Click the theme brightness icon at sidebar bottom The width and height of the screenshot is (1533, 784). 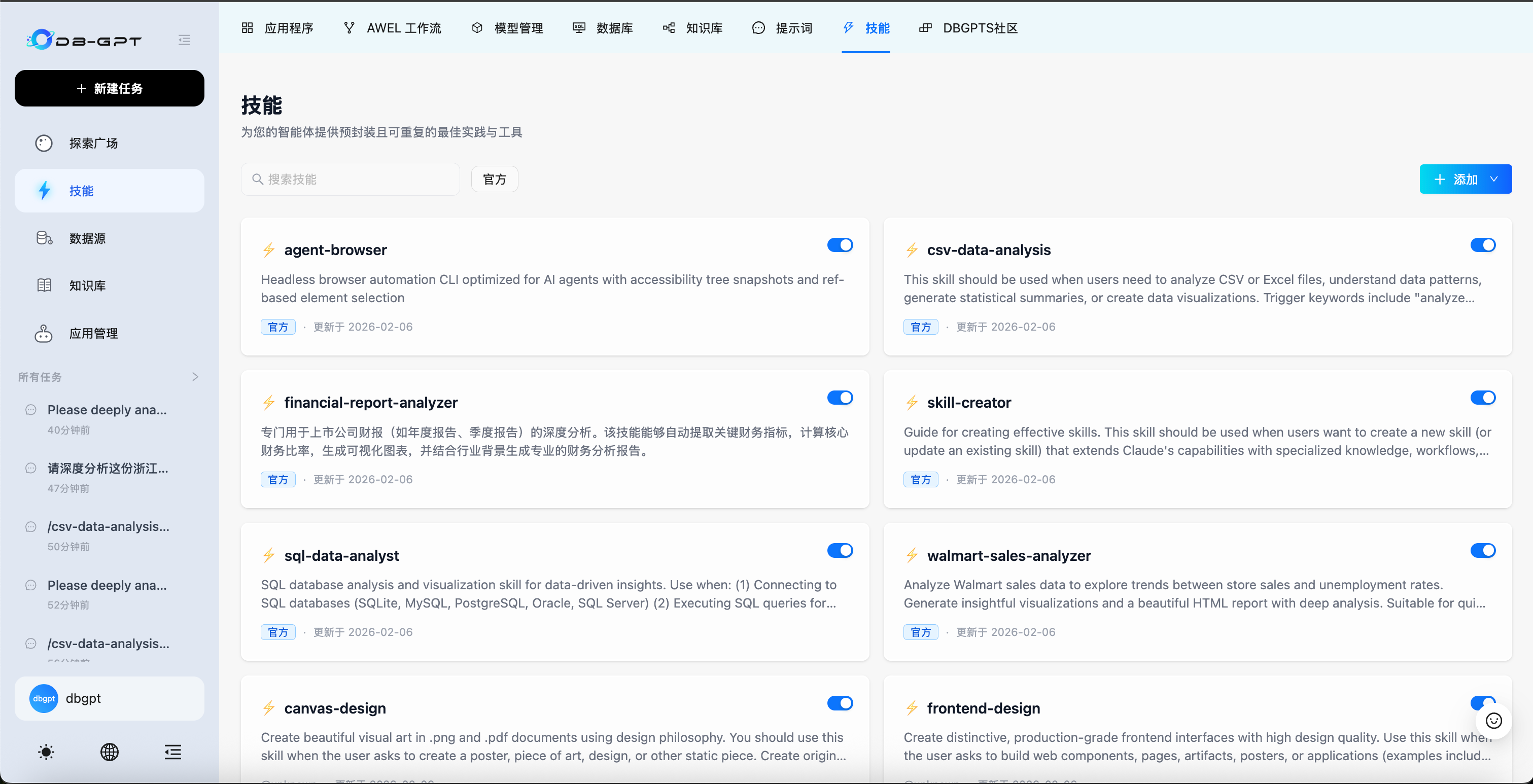(x=47, y=752)
